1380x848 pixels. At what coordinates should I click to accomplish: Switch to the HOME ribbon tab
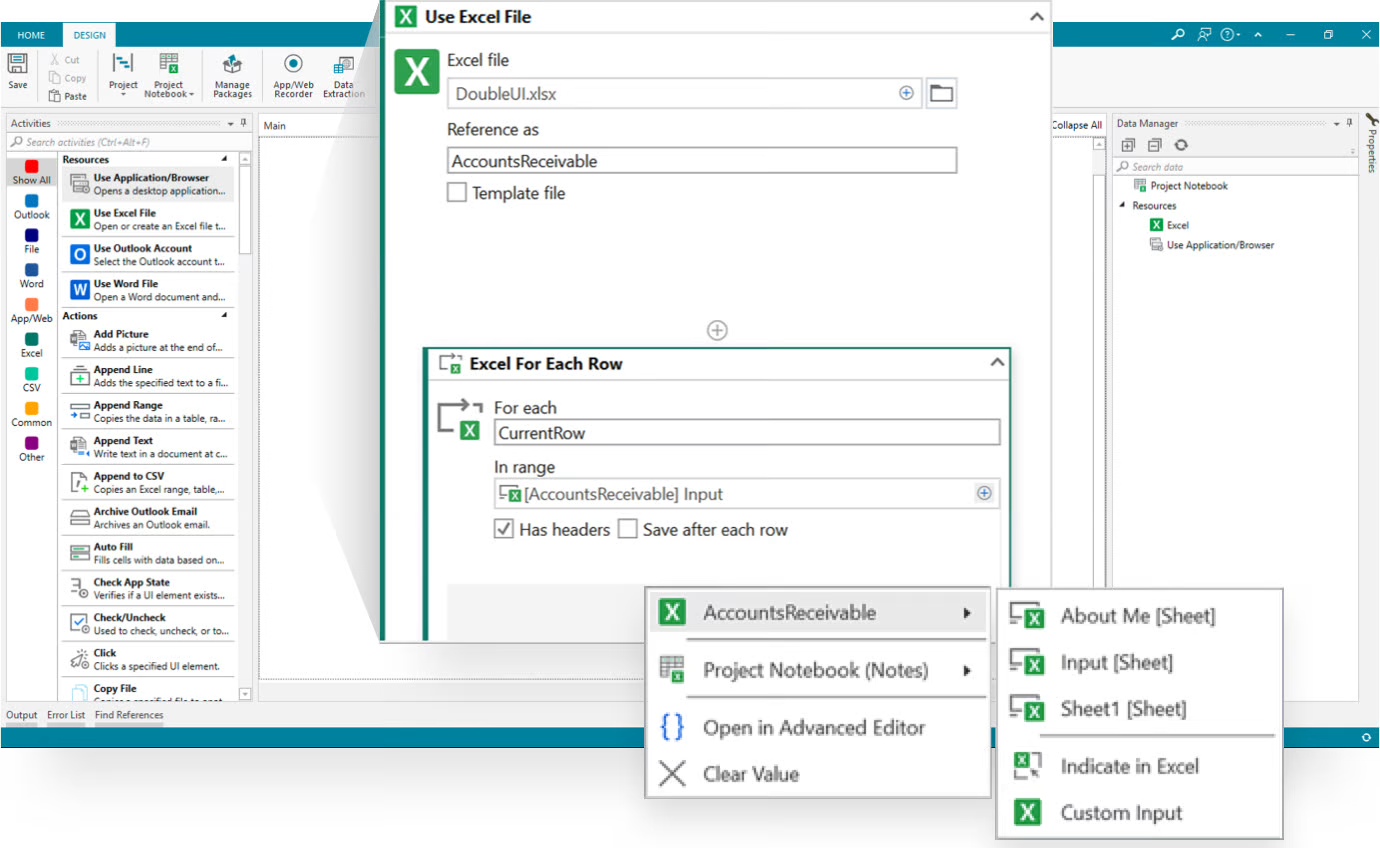31,35
